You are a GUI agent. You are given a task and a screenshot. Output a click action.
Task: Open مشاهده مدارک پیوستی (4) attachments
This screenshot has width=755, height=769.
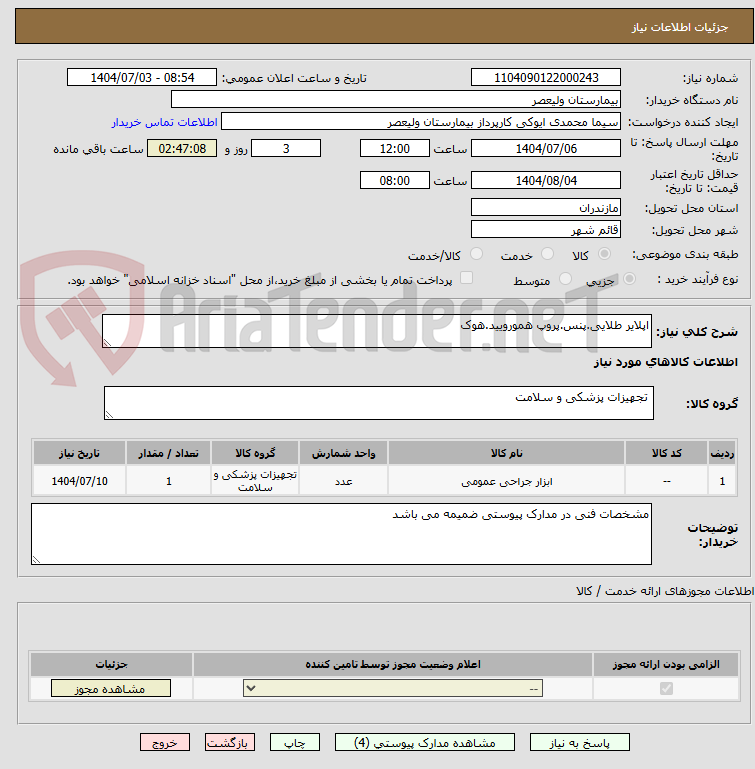425,743
